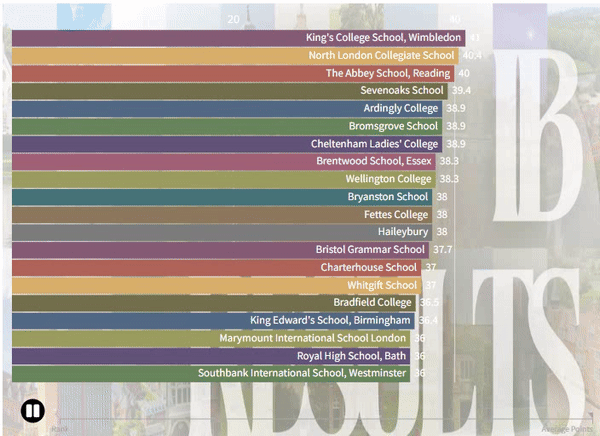The height and width of the screenshot is (436, 600).
Task: Click Southbank International School, Westminster bar
Action: click(x=211, y=374)
